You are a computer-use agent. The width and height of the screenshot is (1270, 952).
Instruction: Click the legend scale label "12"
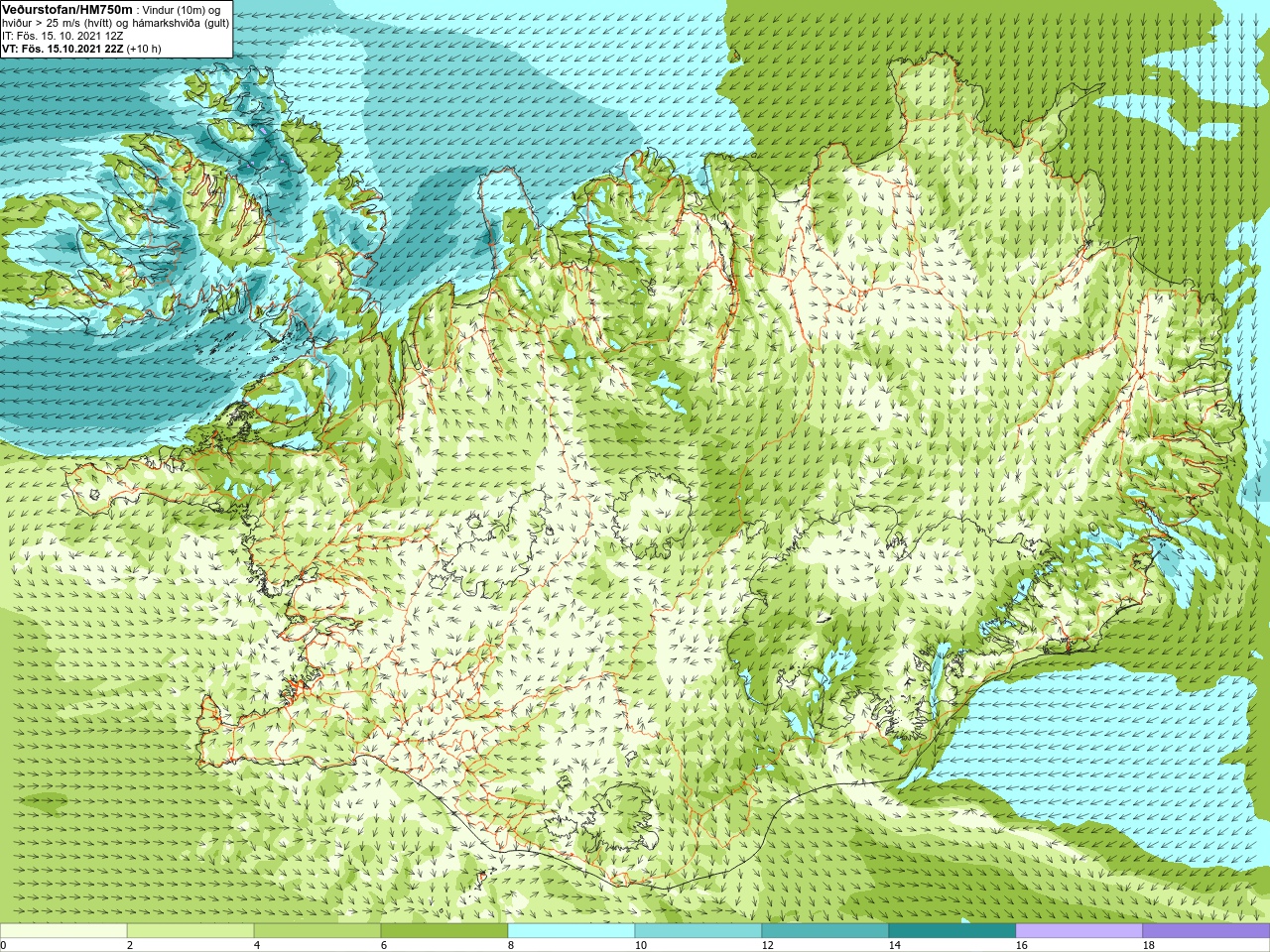pos(768,946)
